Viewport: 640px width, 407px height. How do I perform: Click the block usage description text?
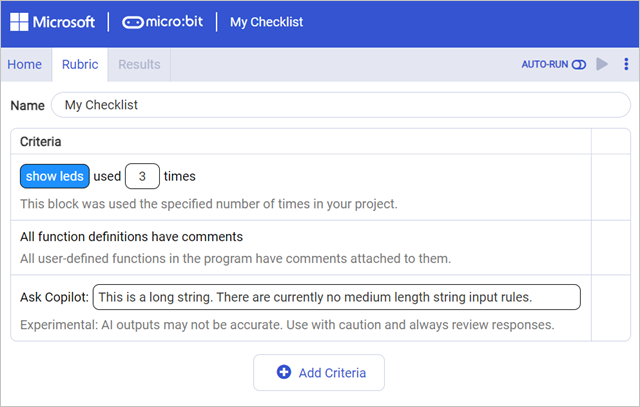(209, 204)
